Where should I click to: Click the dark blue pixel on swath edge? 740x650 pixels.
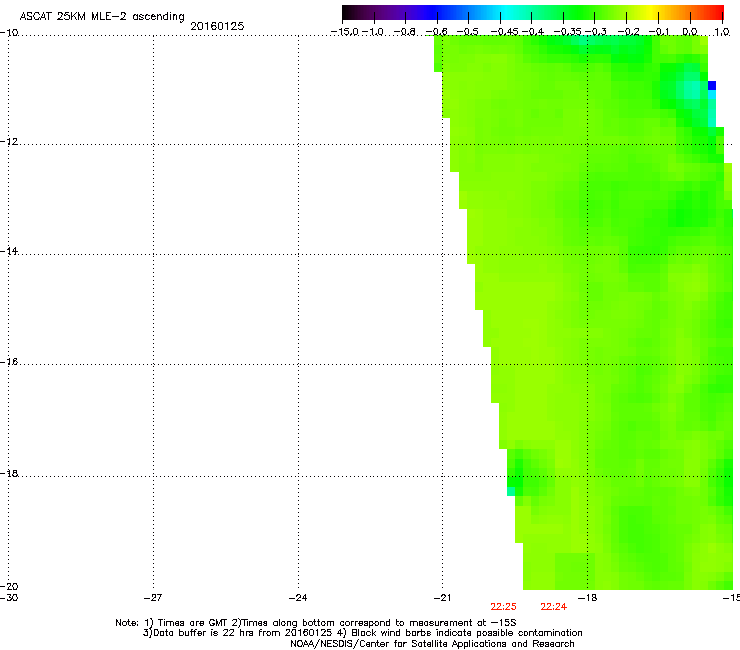(712, 85)
